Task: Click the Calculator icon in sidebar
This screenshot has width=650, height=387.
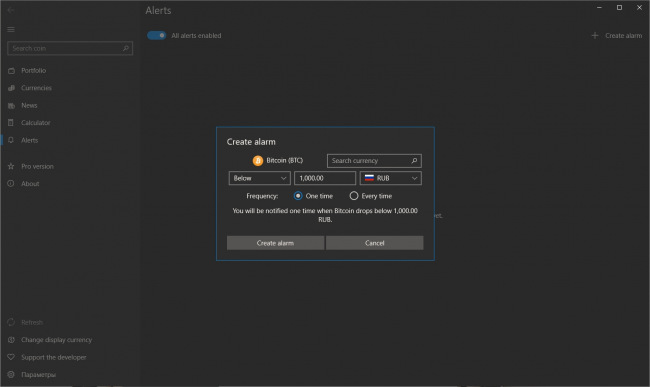Action: coord(11,123)
